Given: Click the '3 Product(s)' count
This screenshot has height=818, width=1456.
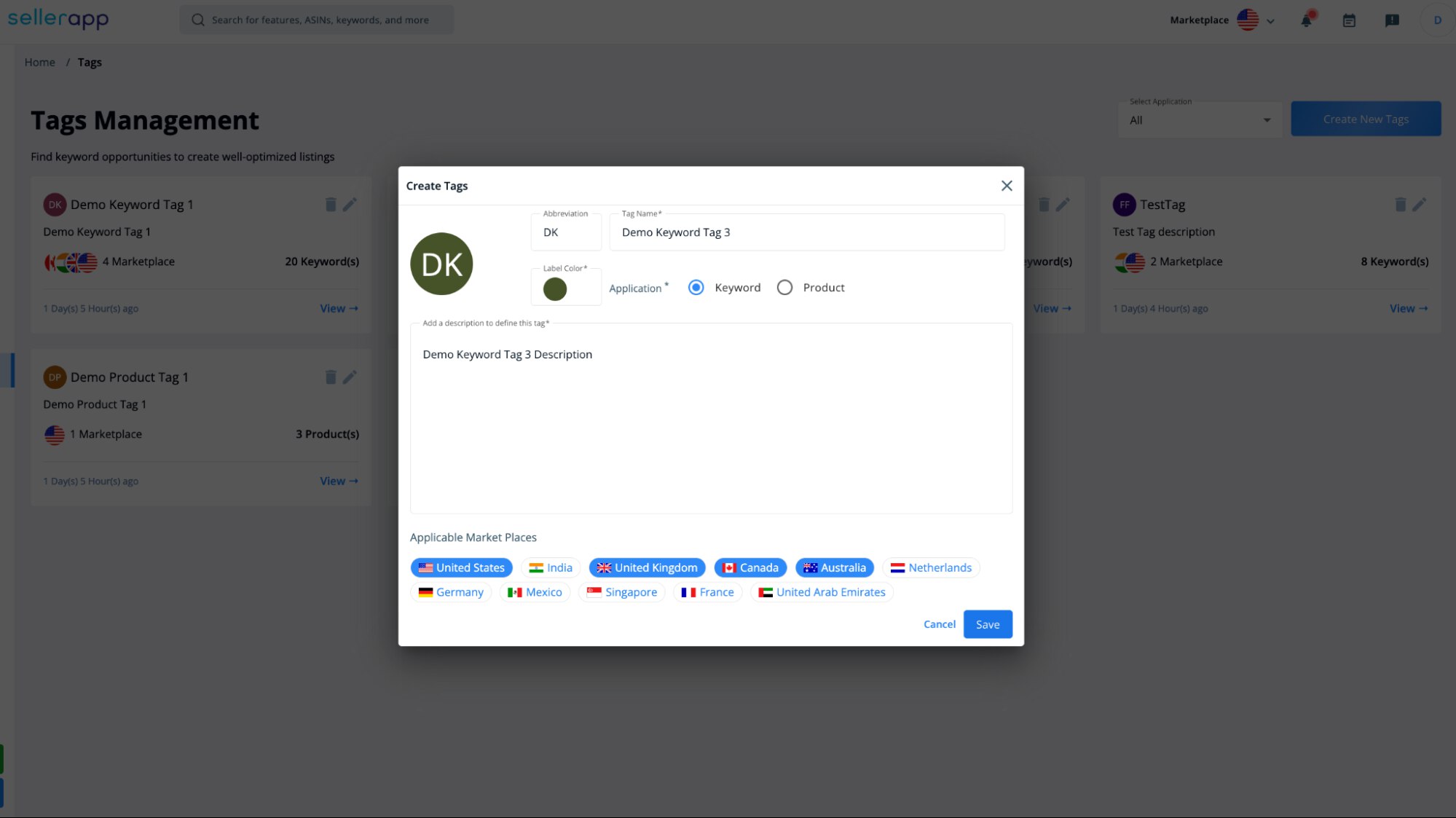Looking at the screenshot, I should 327,434.
